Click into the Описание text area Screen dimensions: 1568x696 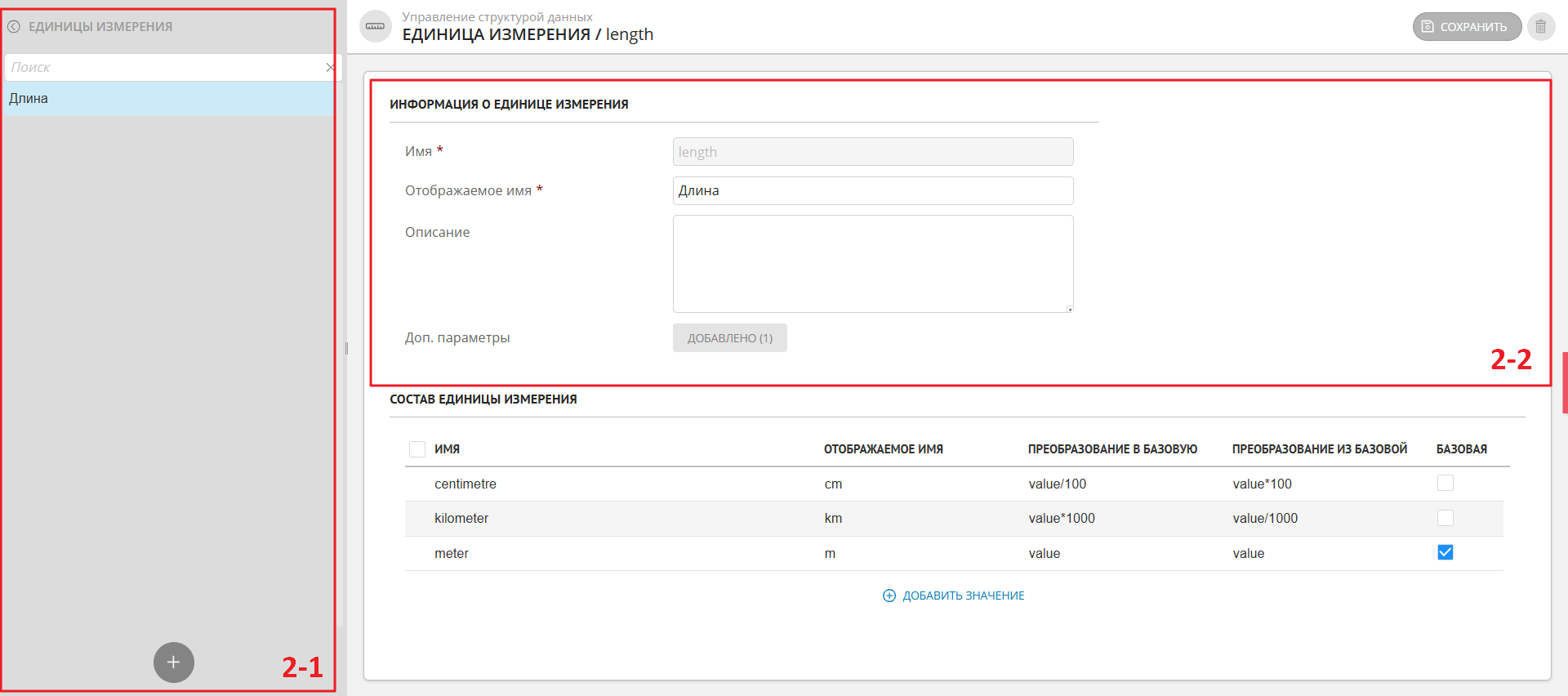(x=872, y=264)
